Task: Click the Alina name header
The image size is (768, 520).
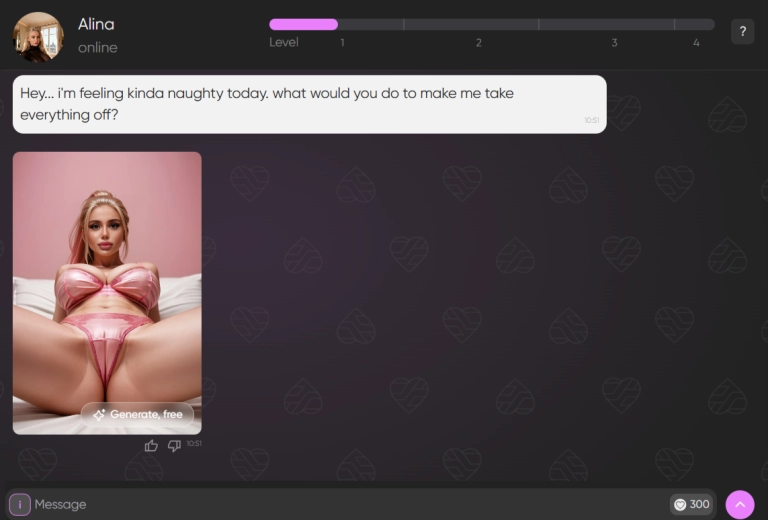Action: [x=96, y=24]
